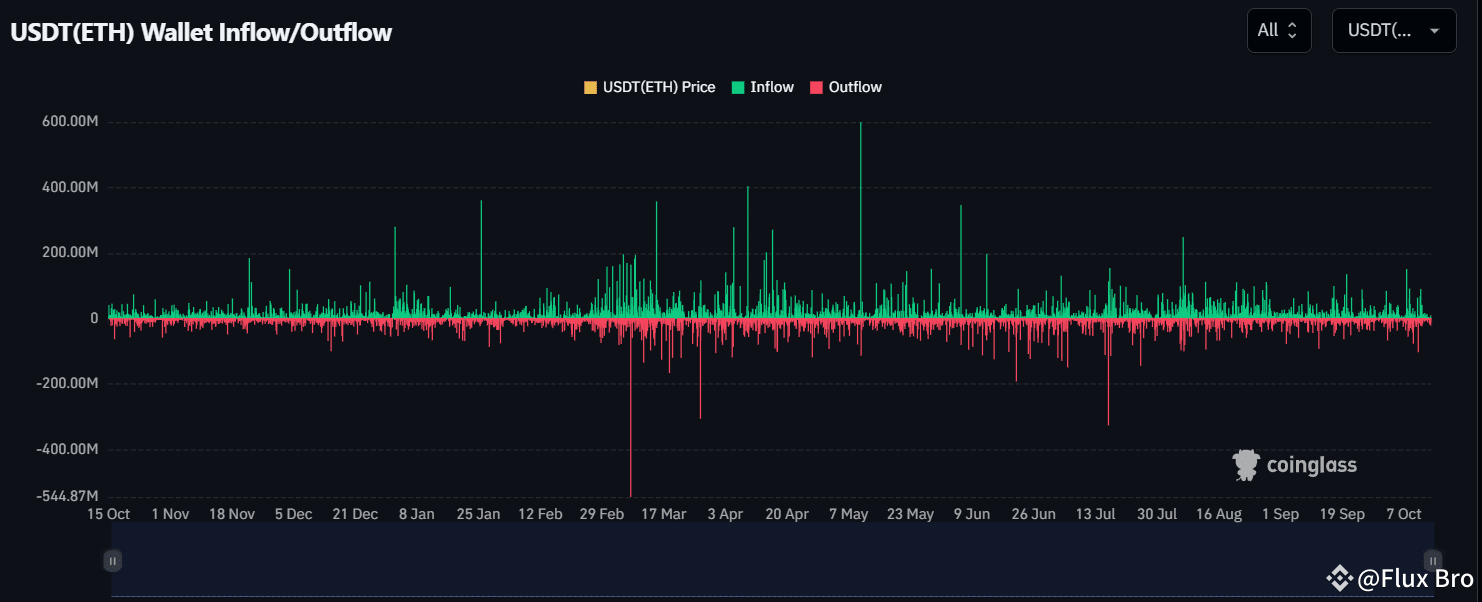Click the yellow USDT(ETH) Price legend swatch

tap(590, 87)
